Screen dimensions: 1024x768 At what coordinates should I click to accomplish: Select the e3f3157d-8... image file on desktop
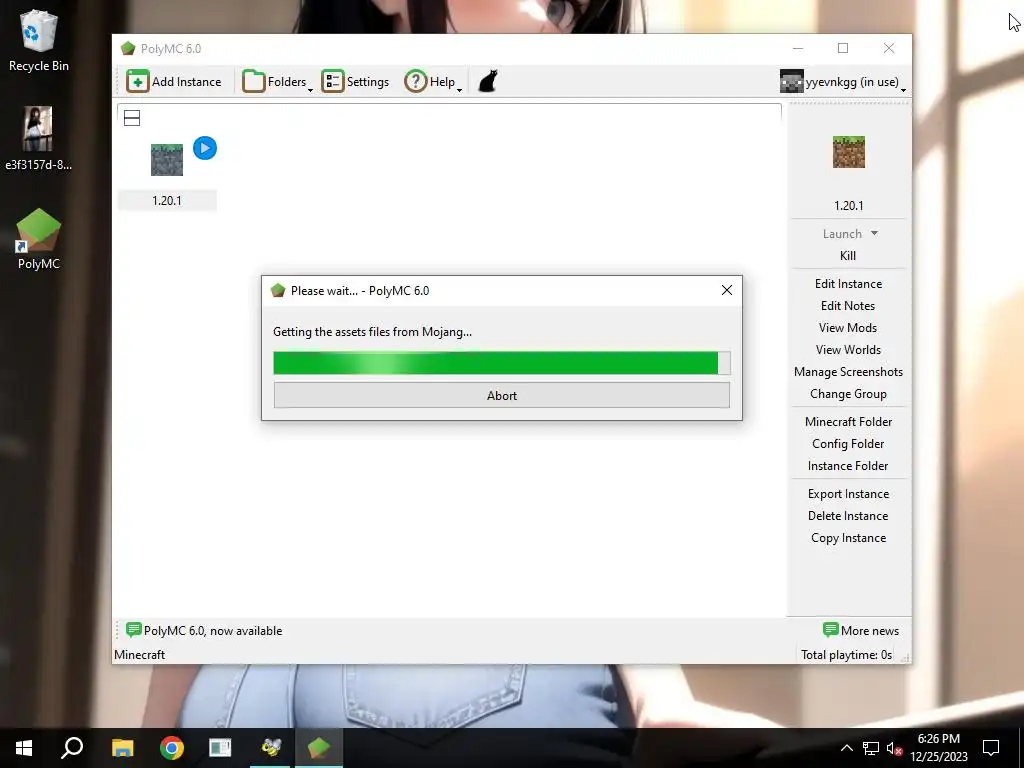click(39, 138)
